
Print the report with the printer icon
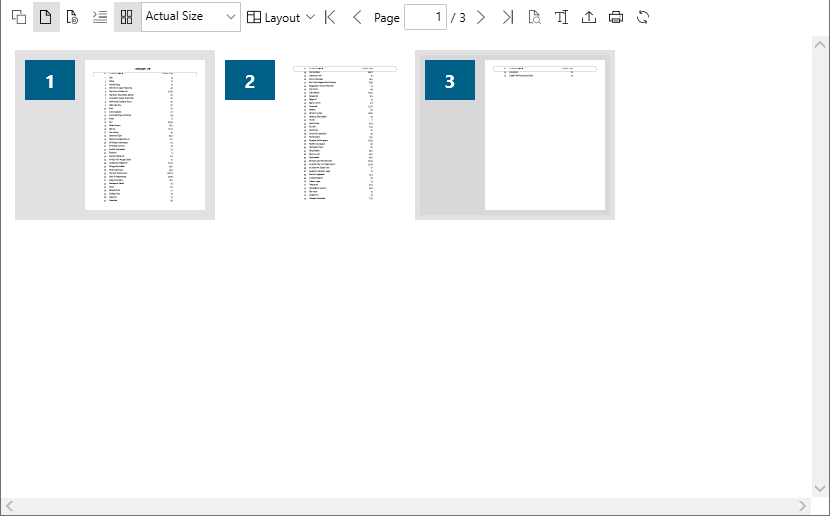pyautogui.click(x=616, y=18)
